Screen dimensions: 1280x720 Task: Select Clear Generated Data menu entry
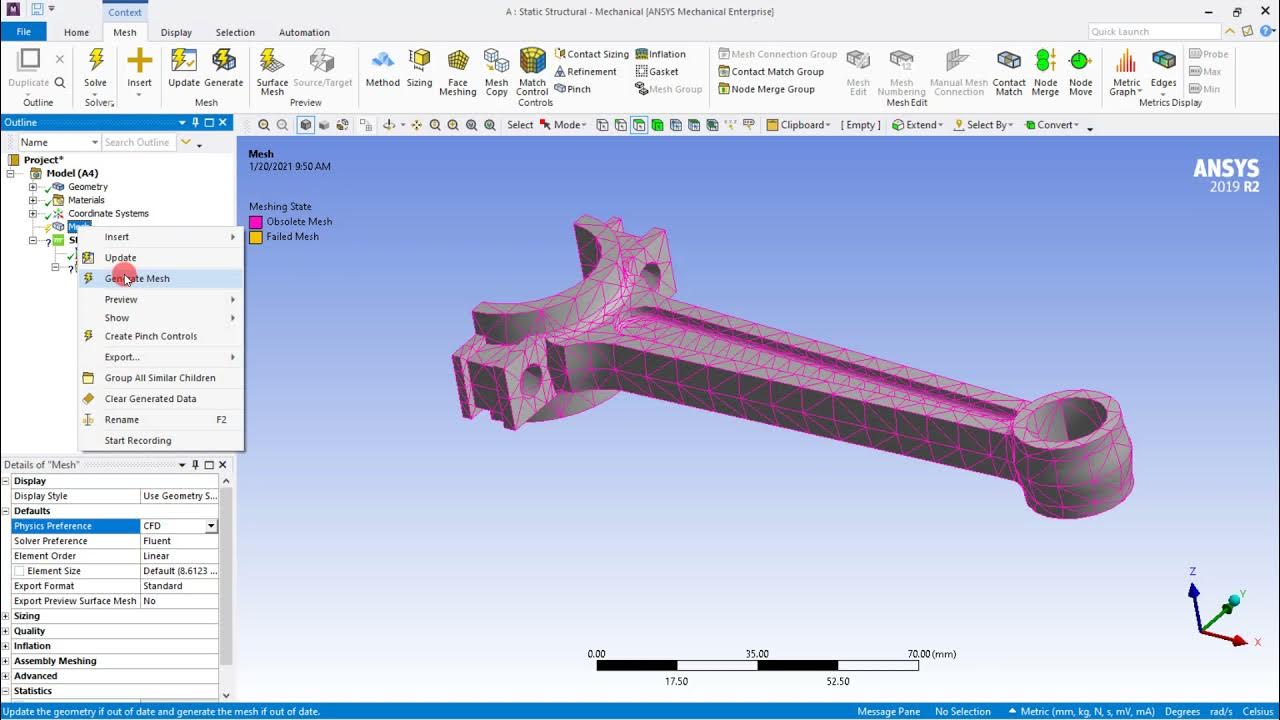point(160,399)
